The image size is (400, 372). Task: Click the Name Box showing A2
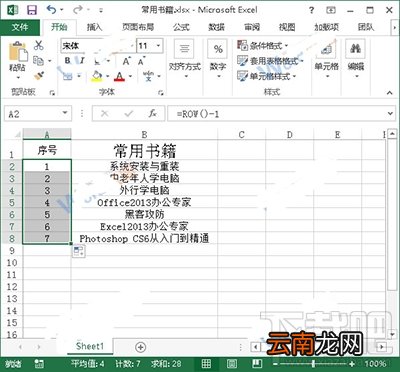click(x=38, y=114)
